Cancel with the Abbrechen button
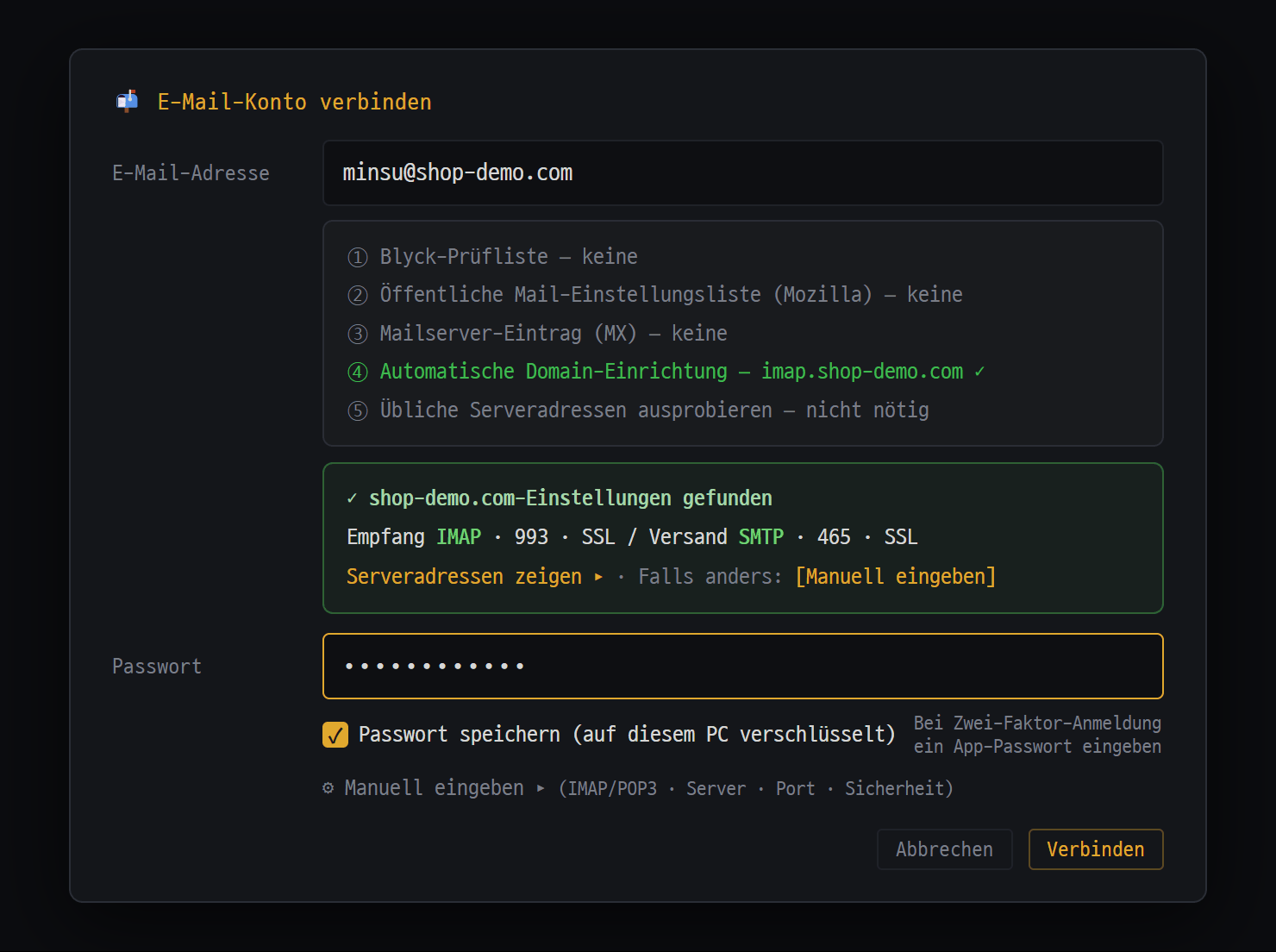Screen dimensions: 1276x952 point(944,849)
